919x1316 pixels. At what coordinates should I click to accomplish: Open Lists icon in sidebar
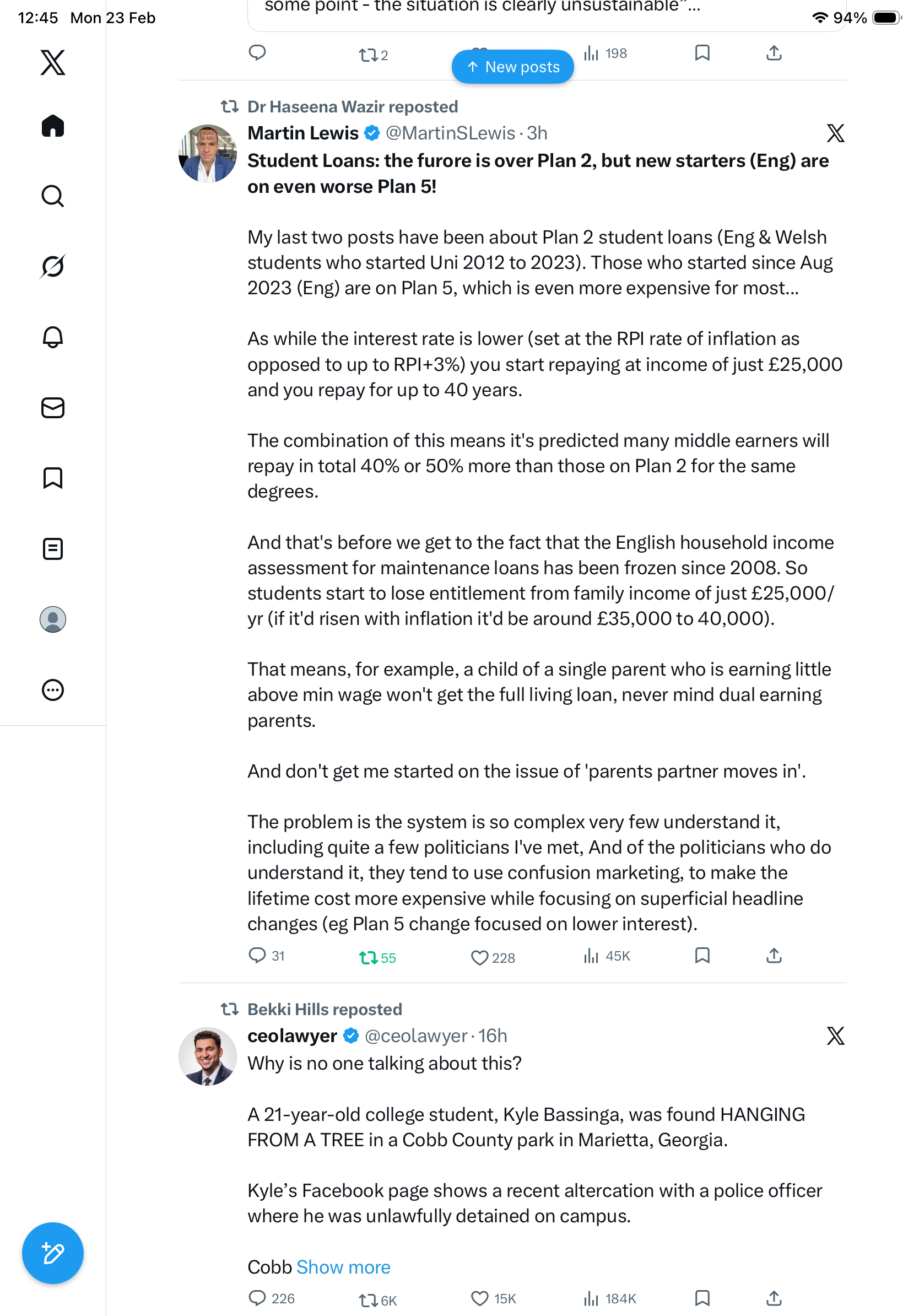pos(53,548)
